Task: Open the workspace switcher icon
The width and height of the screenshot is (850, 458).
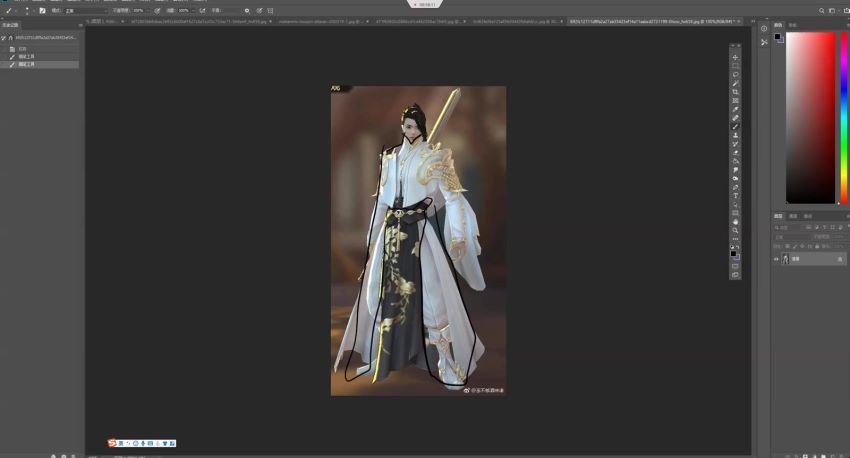Action: [x=832, y=10]
